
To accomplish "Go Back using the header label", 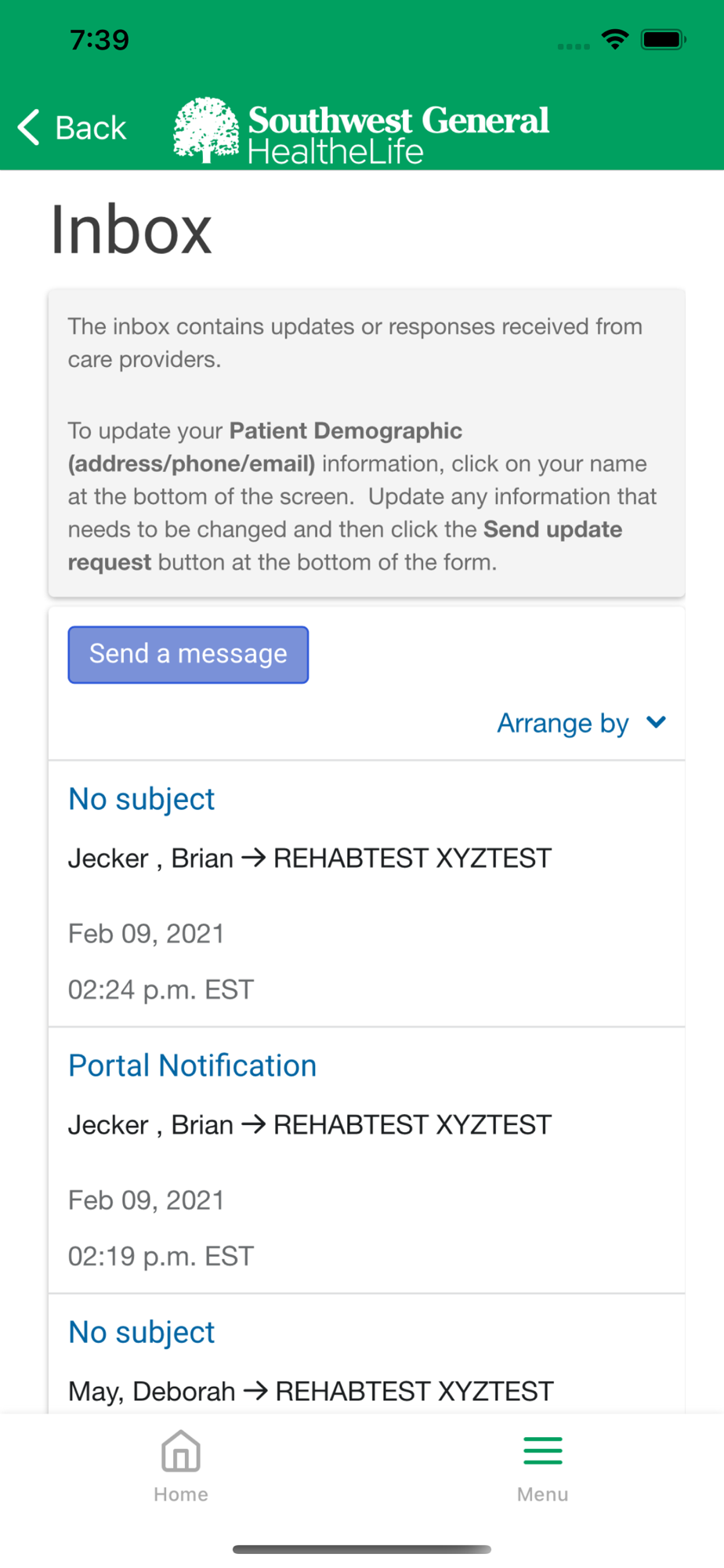I will [x=90, y=128].
